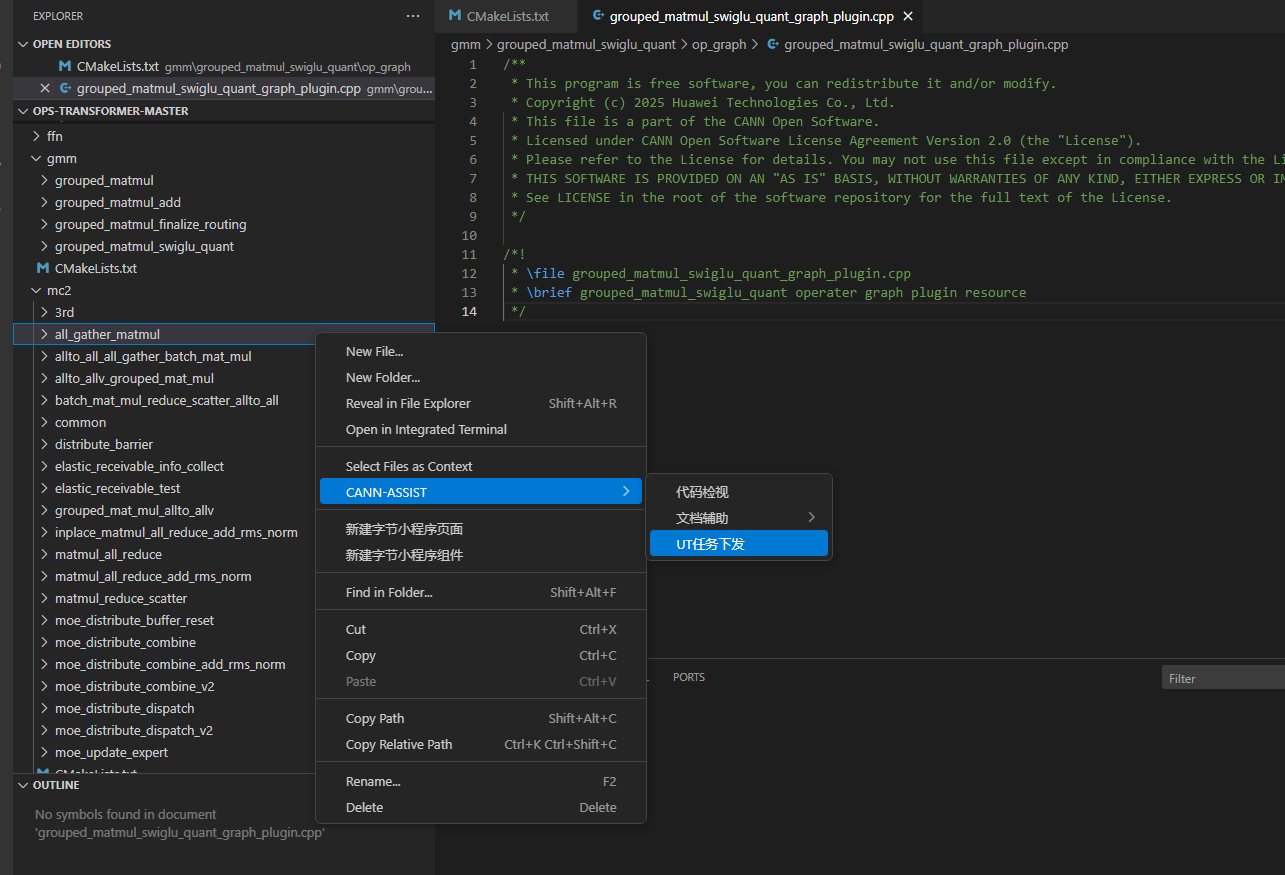Expand the CANN-ASSIST submenu arrow
This screenshot has width=1285, height=875.
coord(626,491)
